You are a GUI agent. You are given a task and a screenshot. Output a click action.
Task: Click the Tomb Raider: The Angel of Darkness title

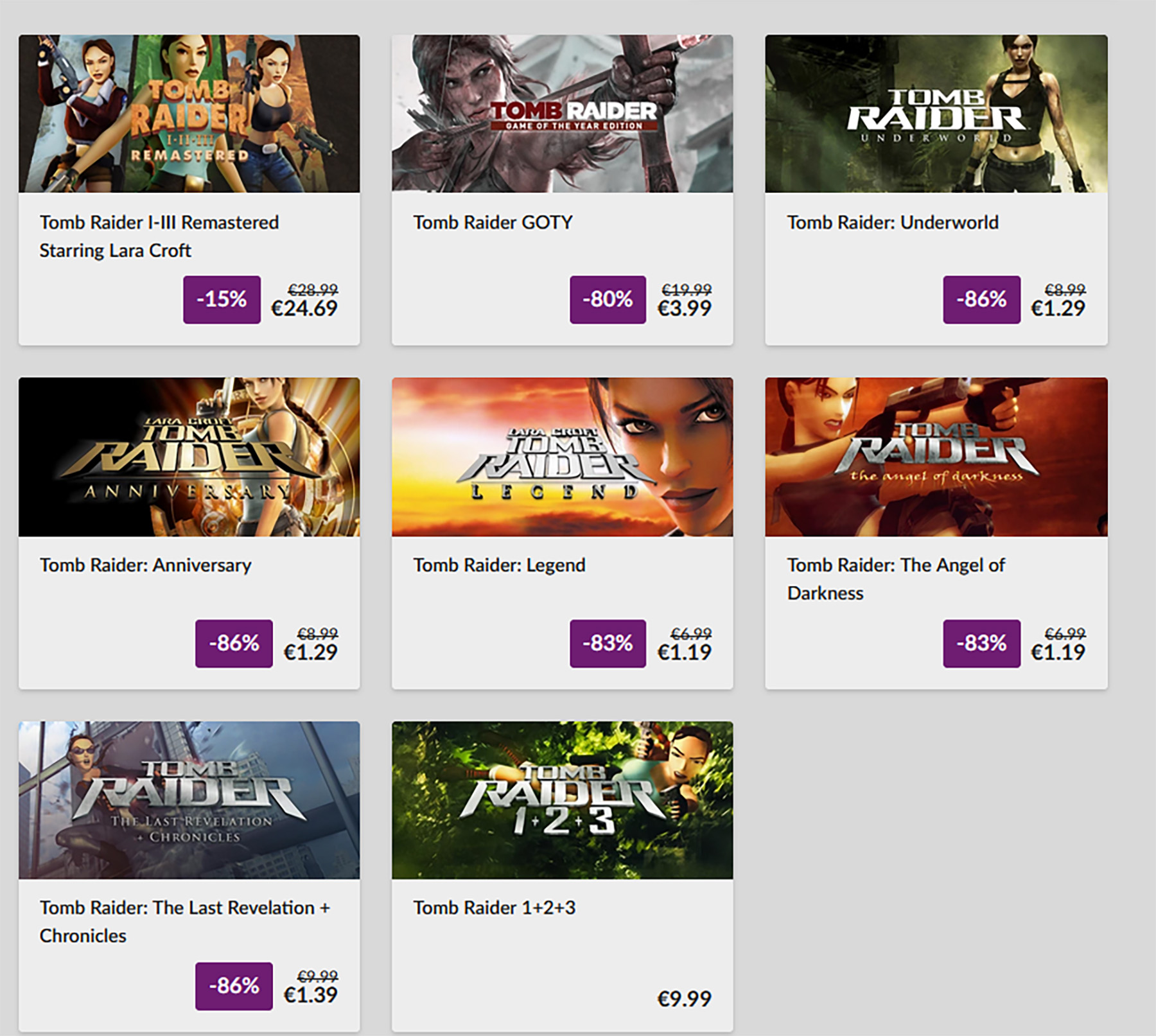tap(895, 565)
